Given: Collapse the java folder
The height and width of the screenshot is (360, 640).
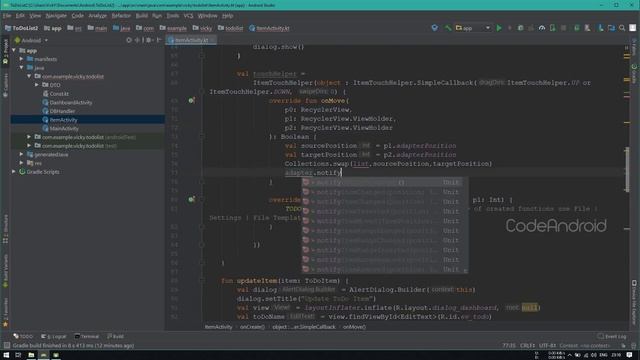Looking at the screenshot, I should tap(22, 68).
